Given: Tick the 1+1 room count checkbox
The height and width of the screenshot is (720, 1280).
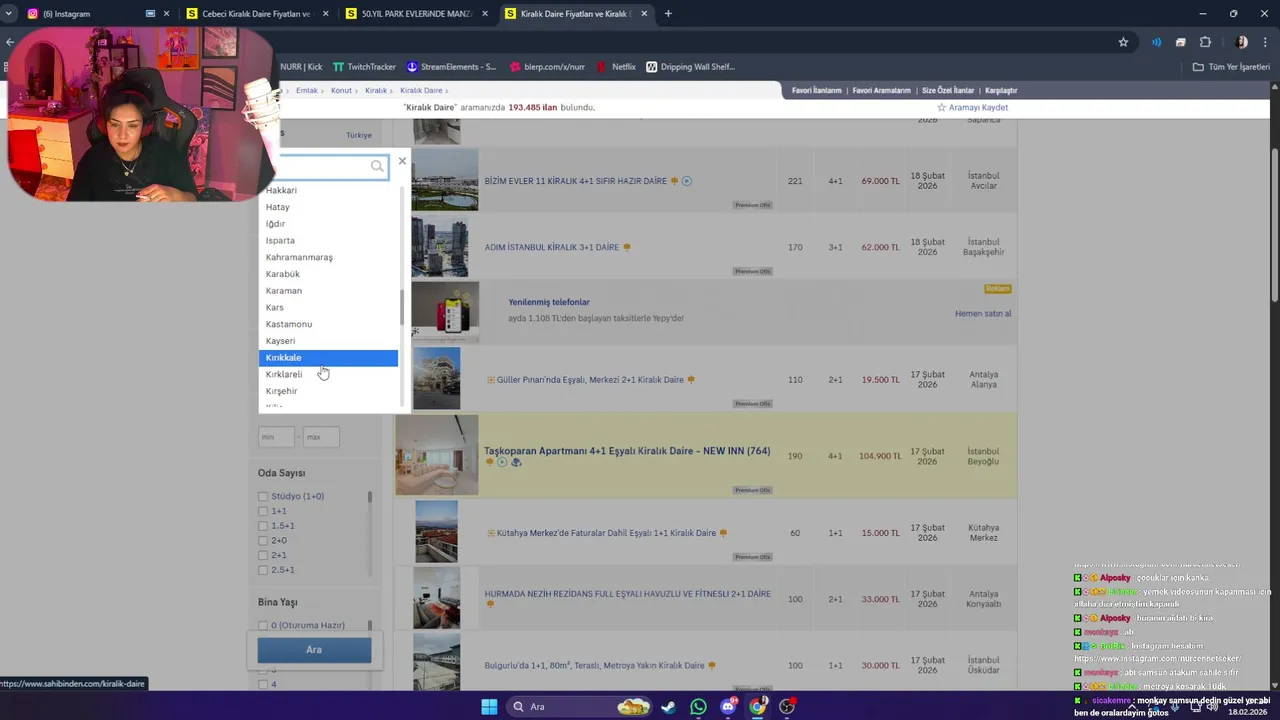Looking at the screenshot, I should (x=263, y=511).
